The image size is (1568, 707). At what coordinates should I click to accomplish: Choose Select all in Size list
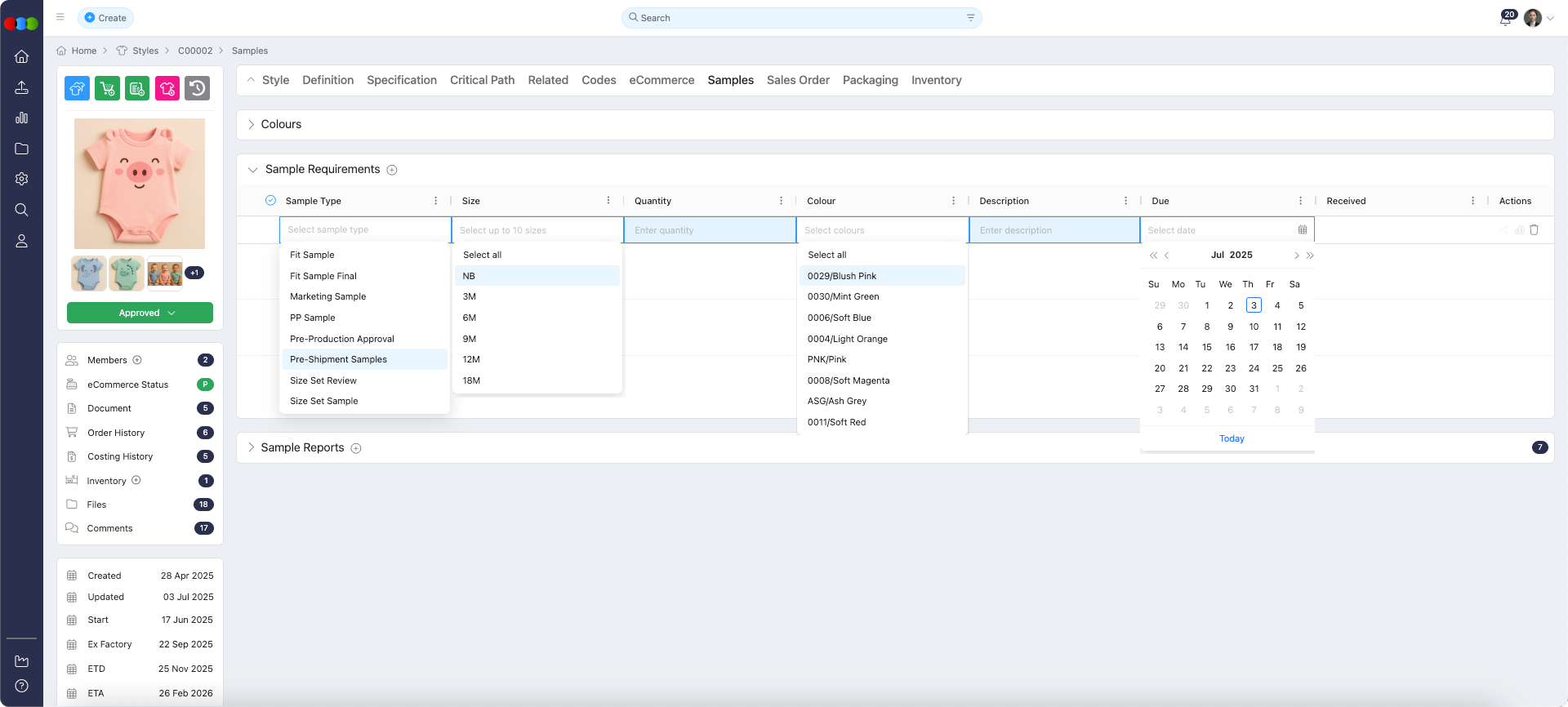483,255
